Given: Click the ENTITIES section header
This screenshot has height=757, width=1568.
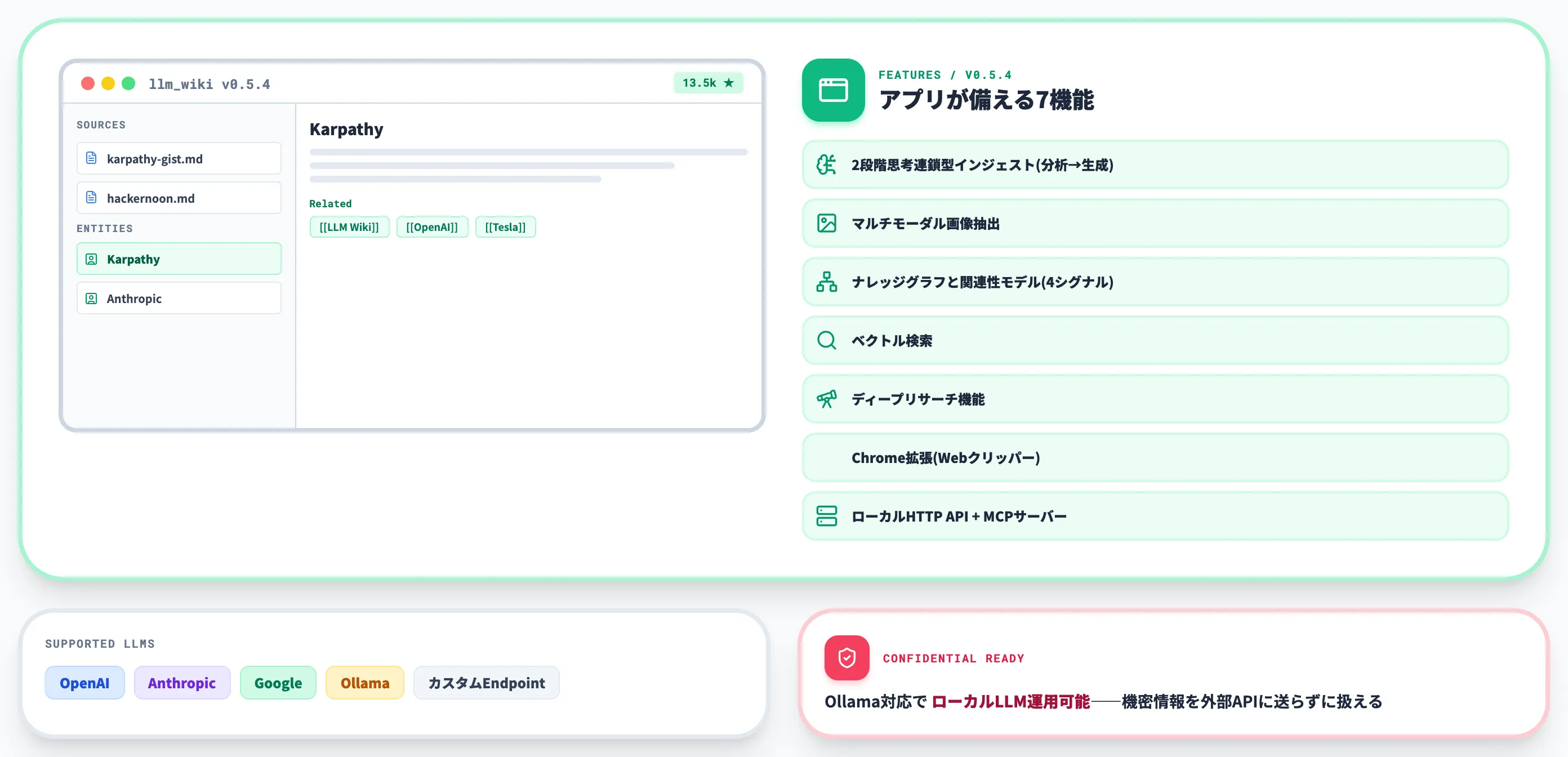Looking at the screenshot, I should [105, 228].
